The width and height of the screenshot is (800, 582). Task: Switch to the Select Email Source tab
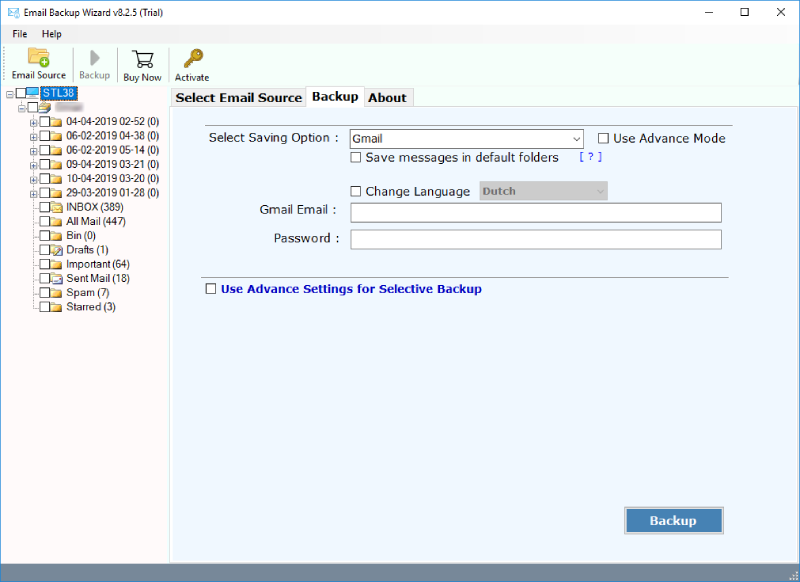[x=238, y=97]
